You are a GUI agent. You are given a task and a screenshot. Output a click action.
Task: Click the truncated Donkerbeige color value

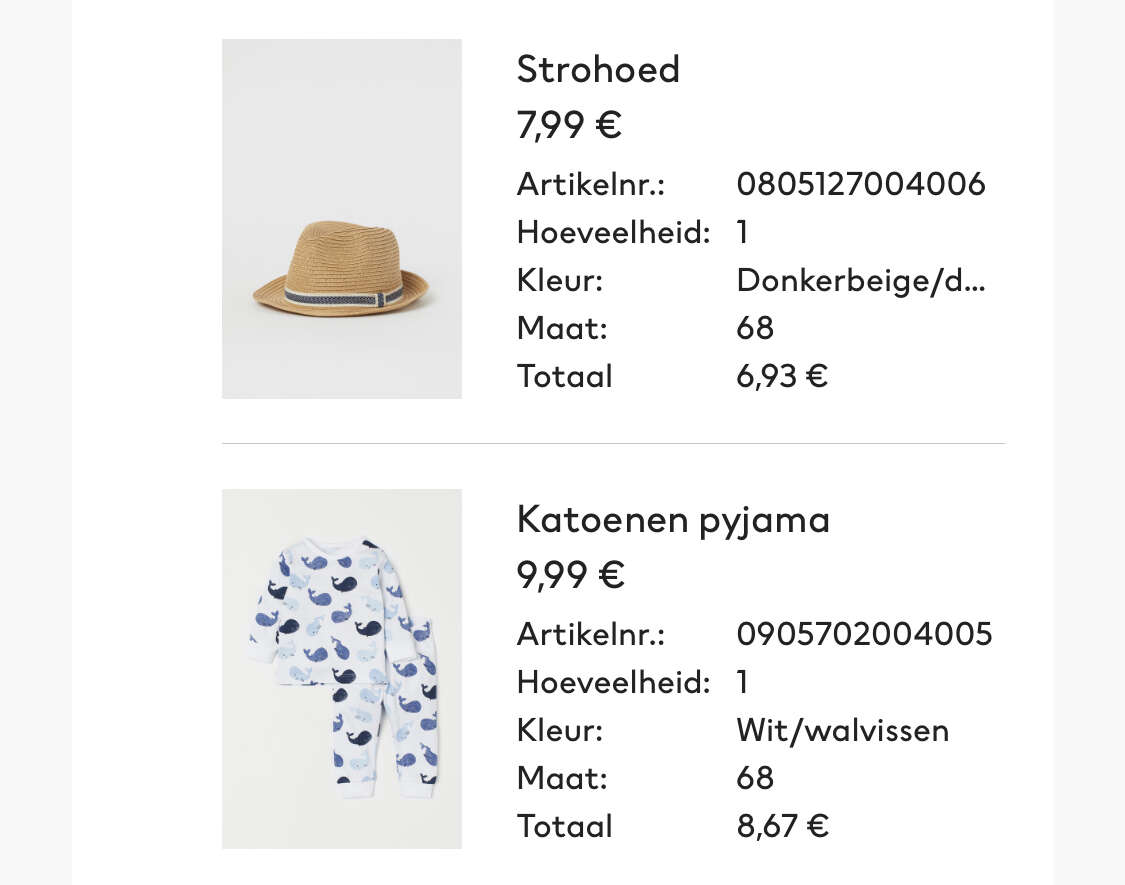(861, 280)
